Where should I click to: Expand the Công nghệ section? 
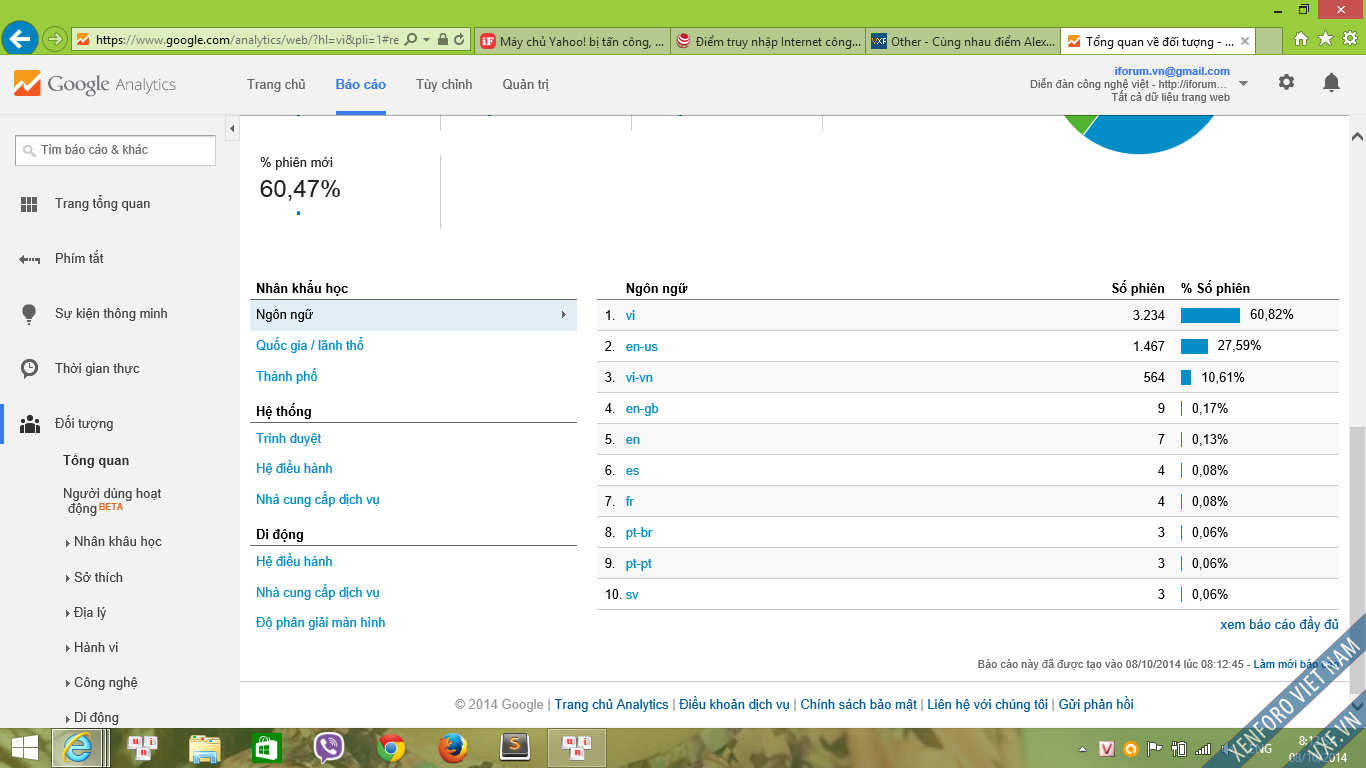point(99,683)
